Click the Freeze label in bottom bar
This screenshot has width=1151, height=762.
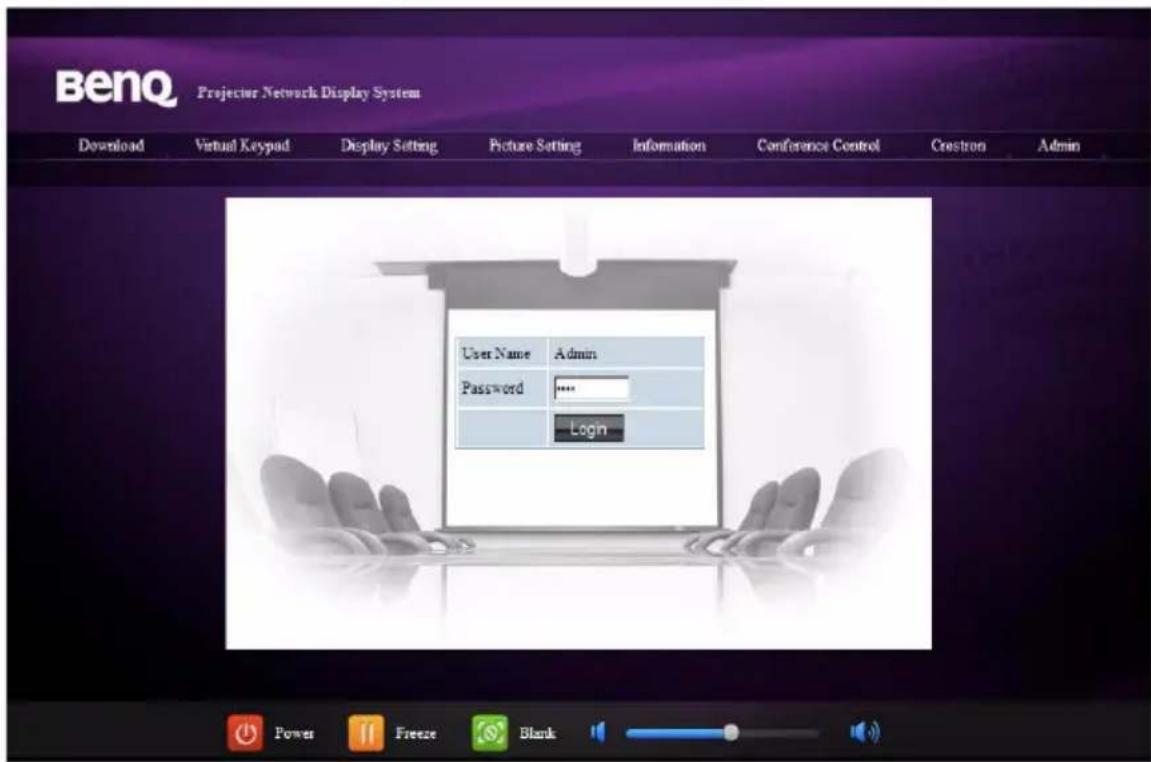(x=415, y=733)
